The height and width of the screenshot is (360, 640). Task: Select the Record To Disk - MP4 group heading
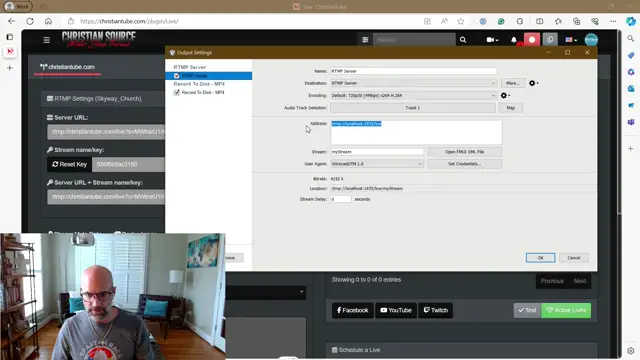[x=199, y=84]
